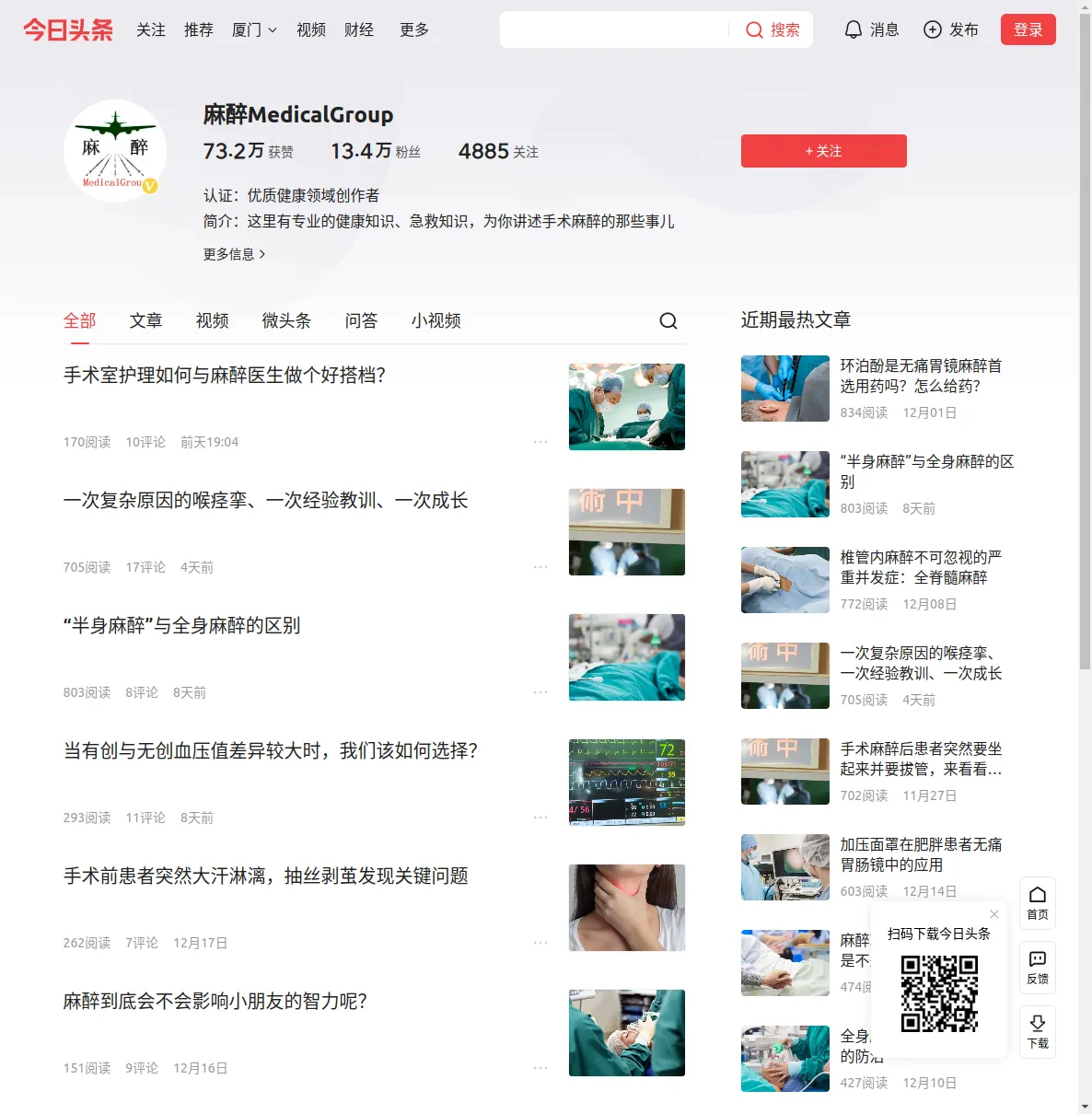Open article 麻醉到底会不会影响小朋友的智力呢
Screen dimensions: 1092x1114
click(215, 1001)
